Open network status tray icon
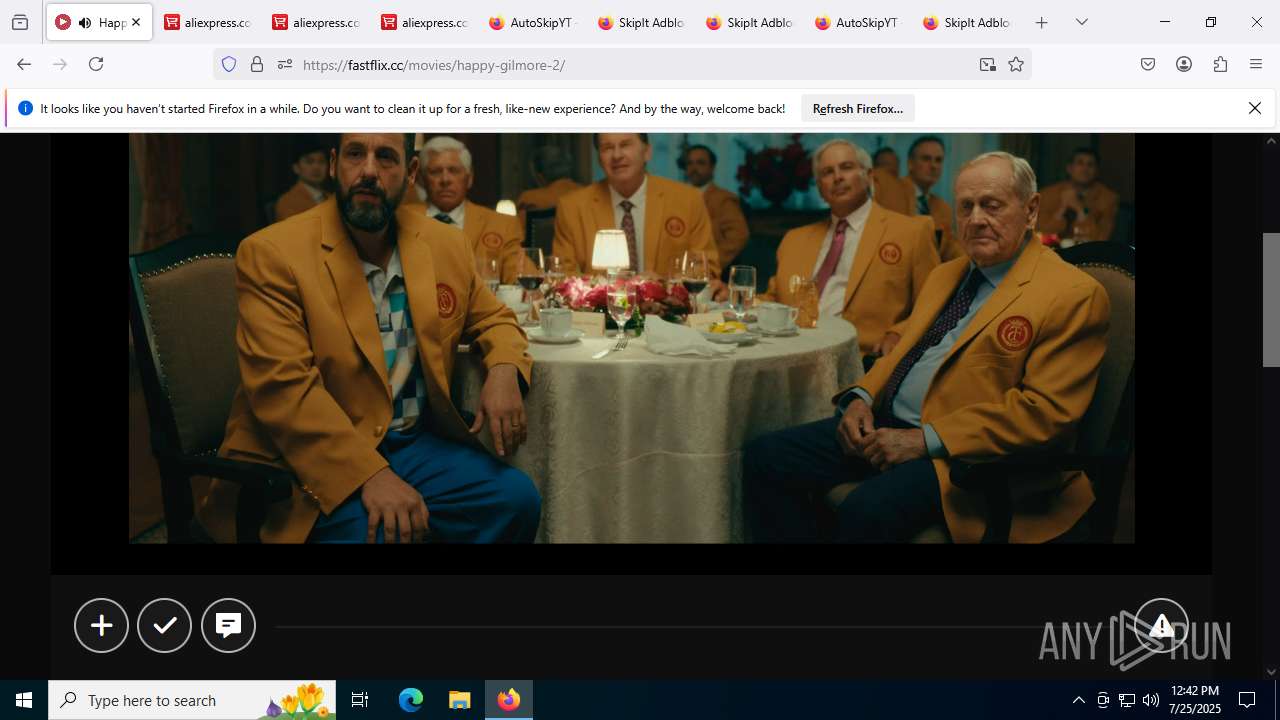The width and height of the screenshot is (1280, 720). point(1127,700)
